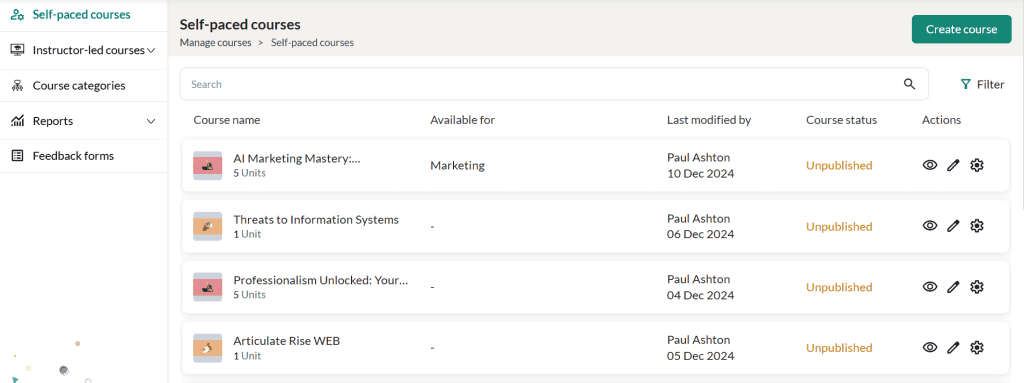Click the Feedback forms list icon
The image size is (1024, 383).
[18, 156]
